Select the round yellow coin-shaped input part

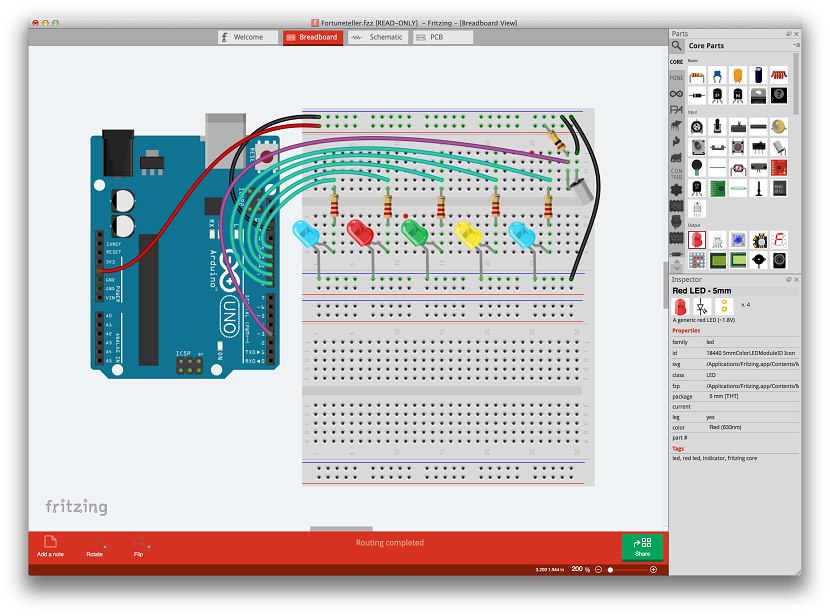(779, 127)
